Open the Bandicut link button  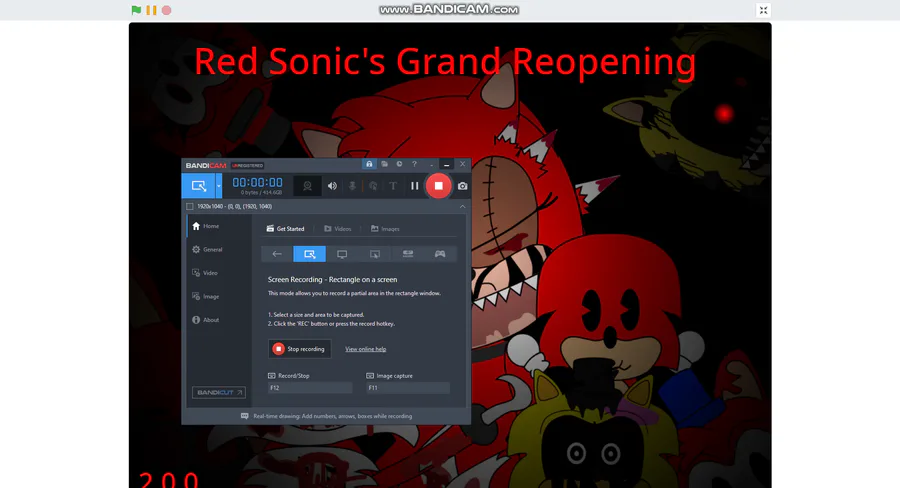pyautogui.click(x=219, y=393)
